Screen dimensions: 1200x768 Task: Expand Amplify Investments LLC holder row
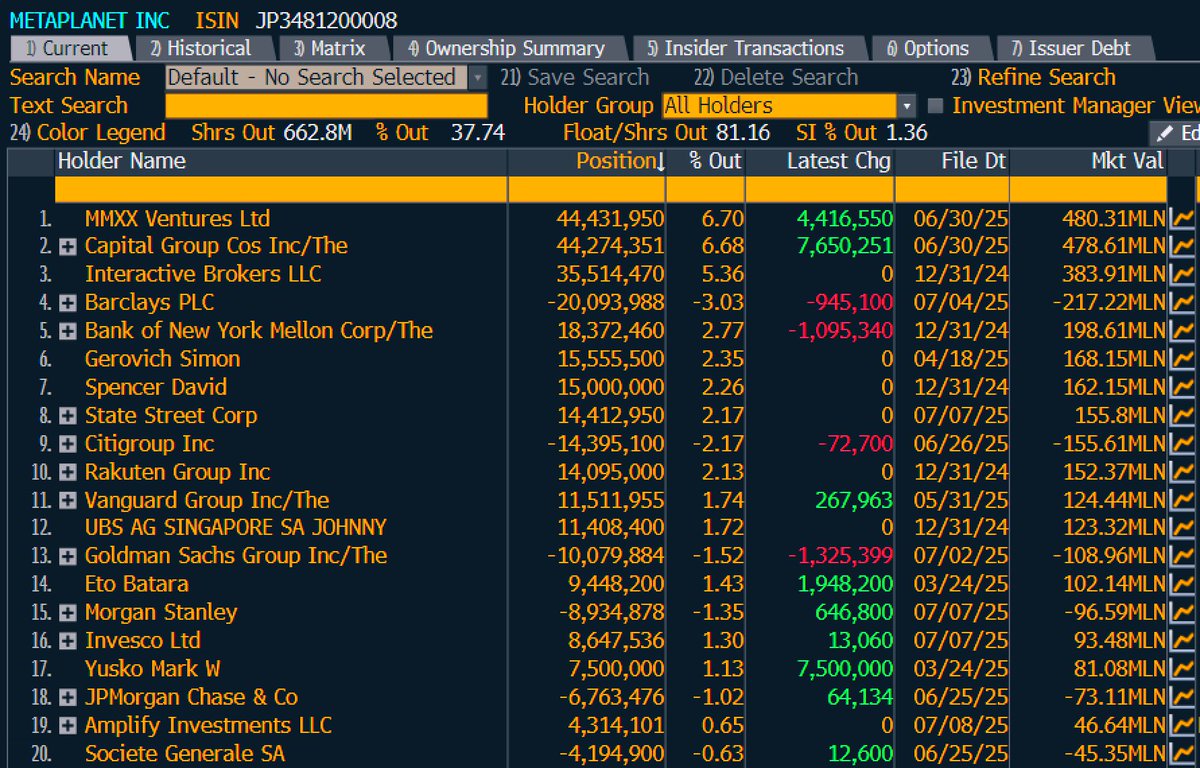click(x=68, y=726)
